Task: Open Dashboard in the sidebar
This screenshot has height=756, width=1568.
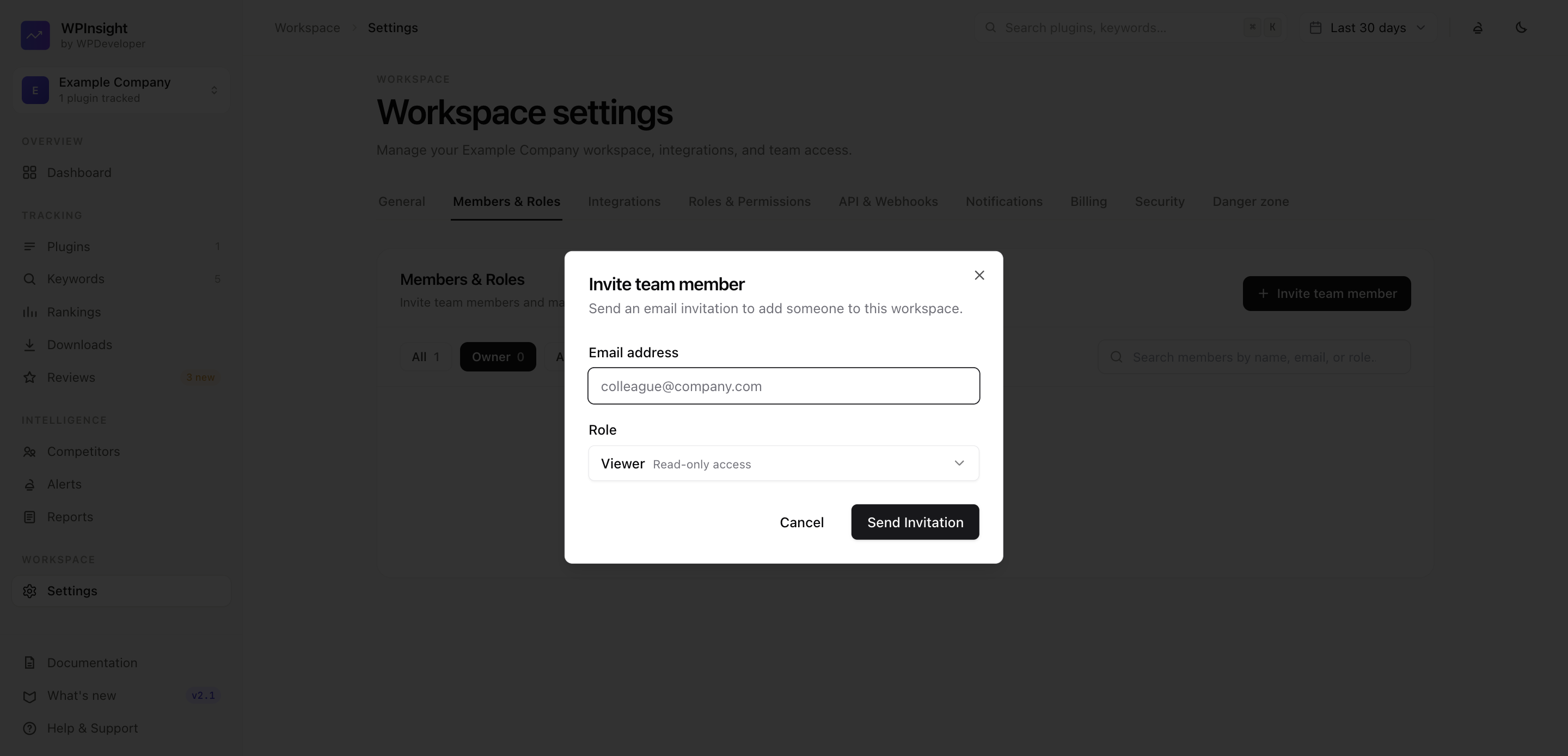Action: coord(121,173)
